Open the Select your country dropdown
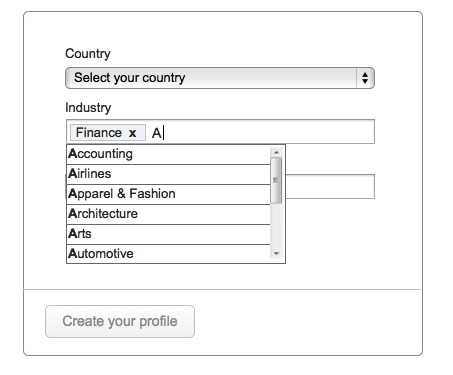 point(220,78)
